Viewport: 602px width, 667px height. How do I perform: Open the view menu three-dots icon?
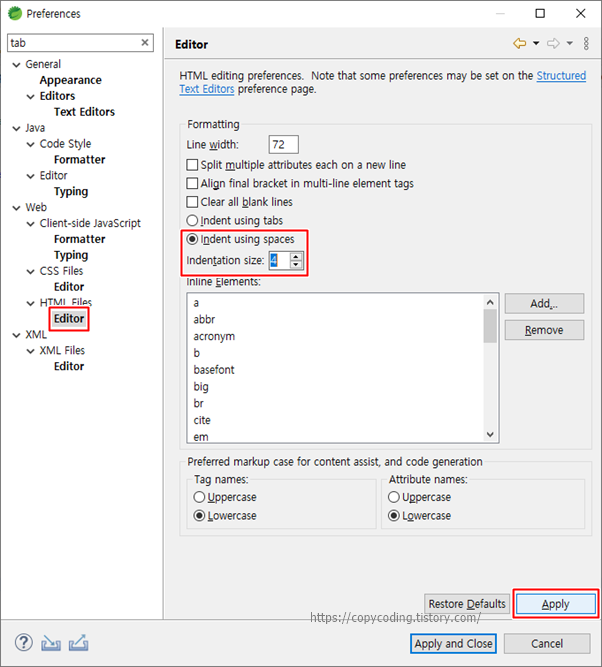586,43
